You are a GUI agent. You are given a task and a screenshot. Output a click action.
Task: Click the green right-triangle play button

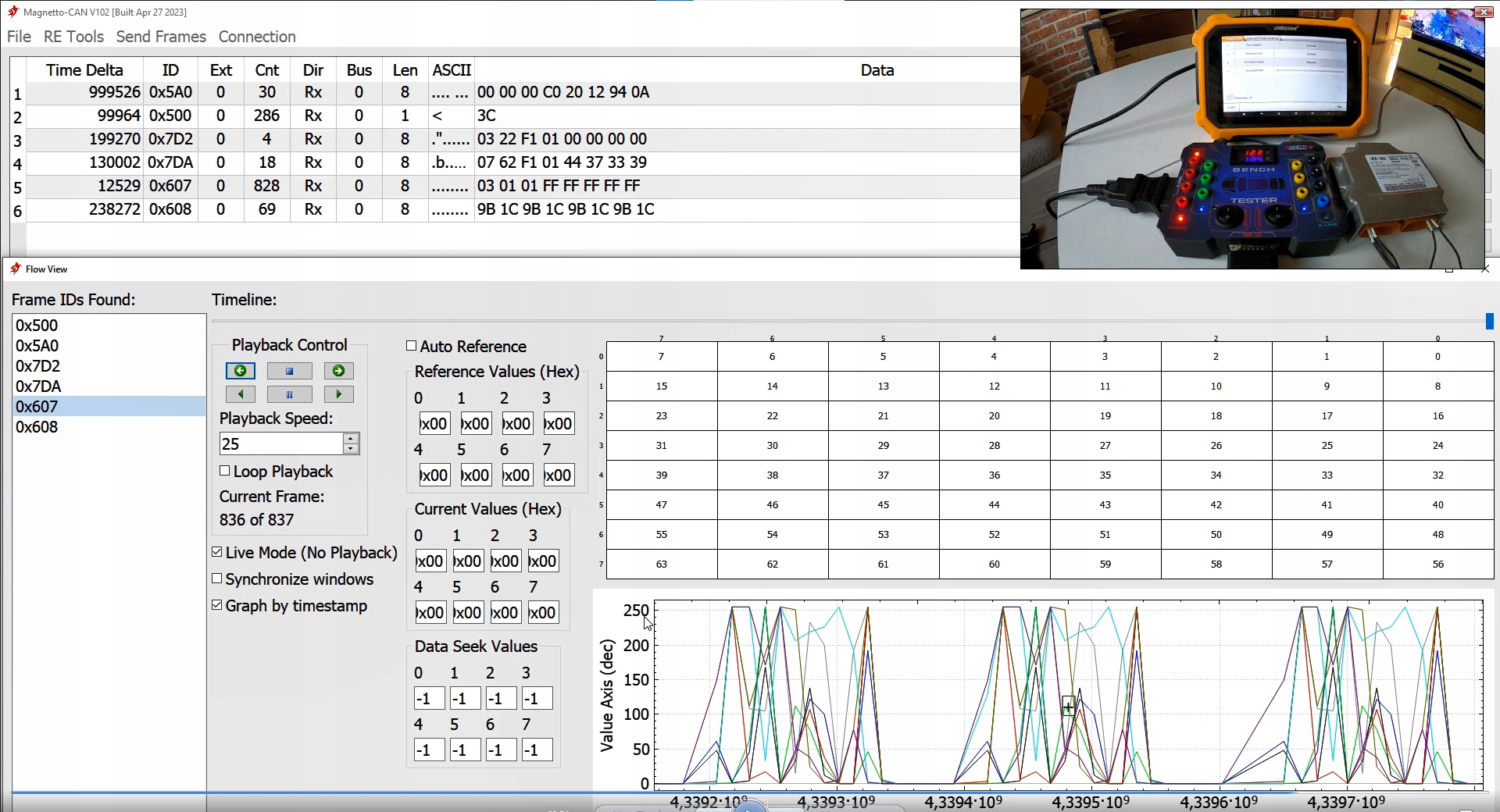tap(338, 394)
